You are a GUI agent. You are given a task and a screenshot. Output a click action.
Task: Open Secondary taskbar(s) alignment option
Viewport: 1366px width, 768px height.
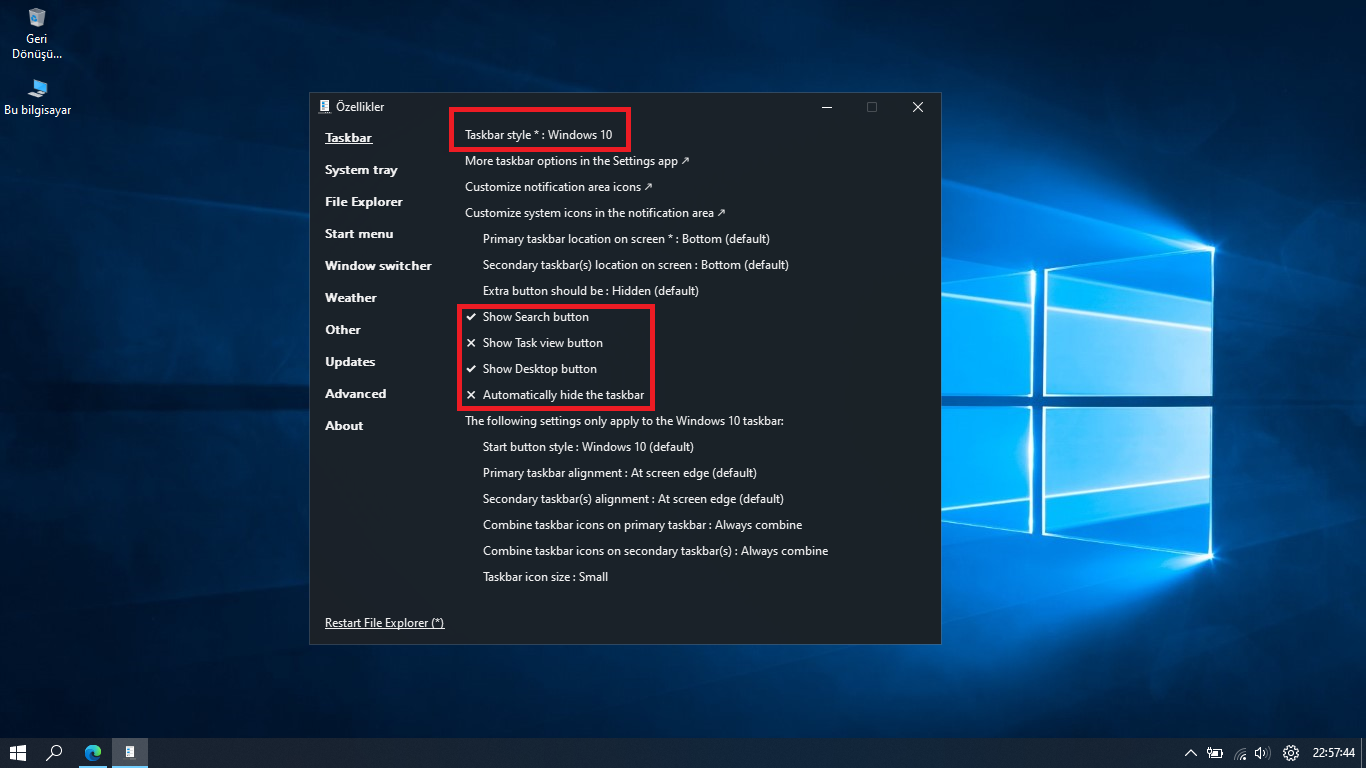pos(633,499)
